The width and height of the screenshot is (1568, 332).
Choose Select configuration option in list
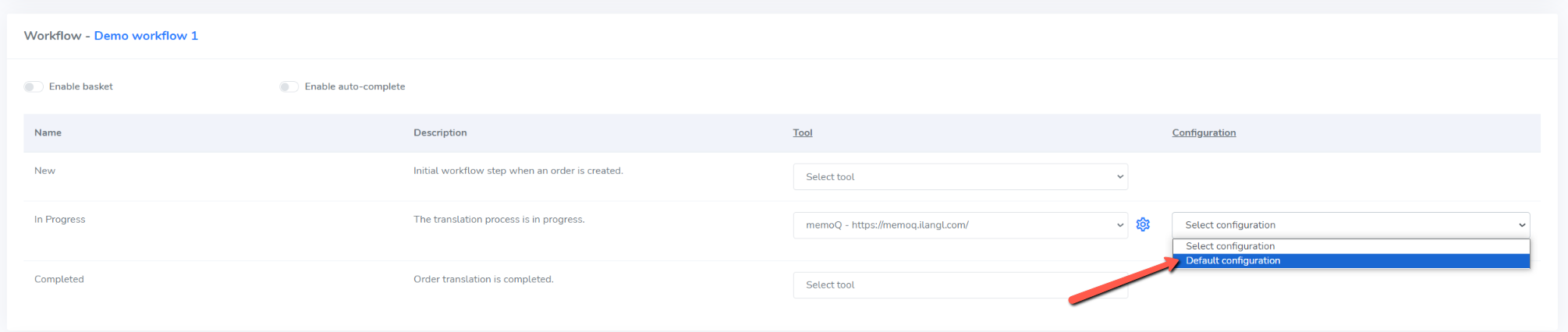(x=1351, y=246)
